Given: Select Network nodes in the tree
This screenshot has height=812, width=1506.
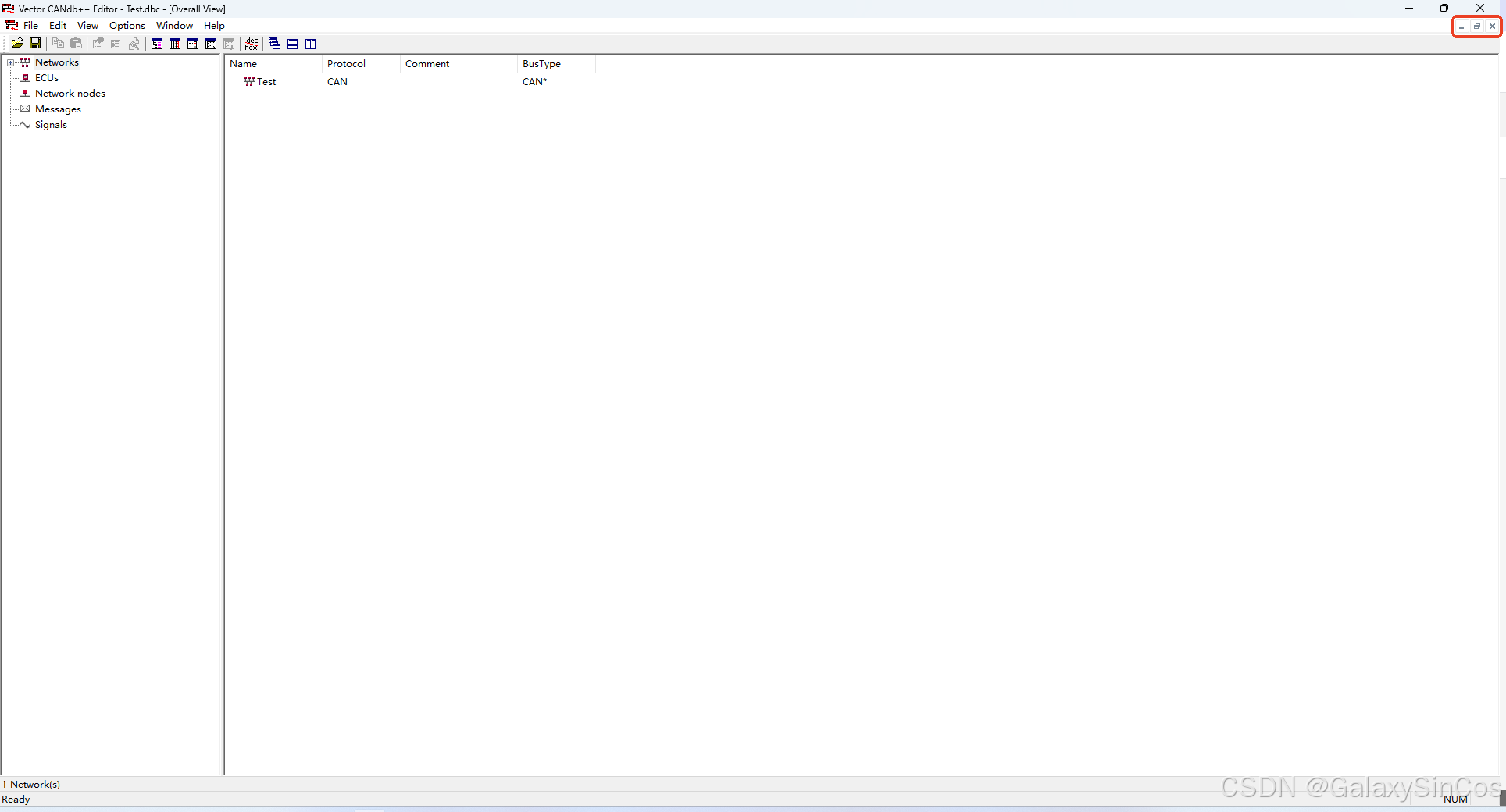Looking at the screenshot, I should coord(70,94).
